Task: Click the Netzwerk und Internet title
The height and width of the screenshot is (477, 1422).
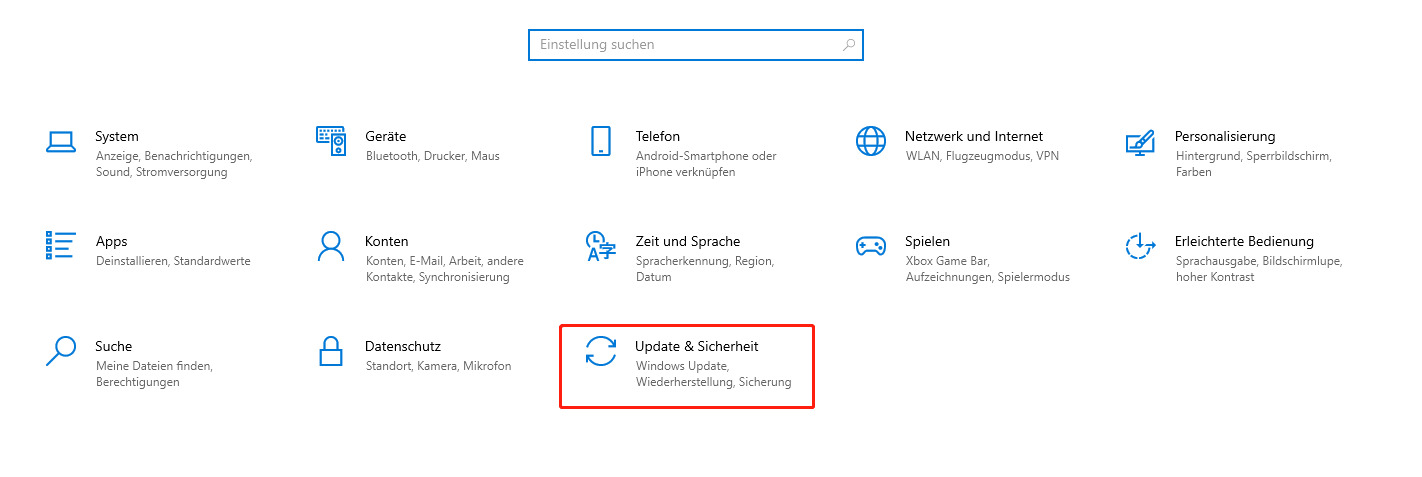Action: tap(974, 136)
